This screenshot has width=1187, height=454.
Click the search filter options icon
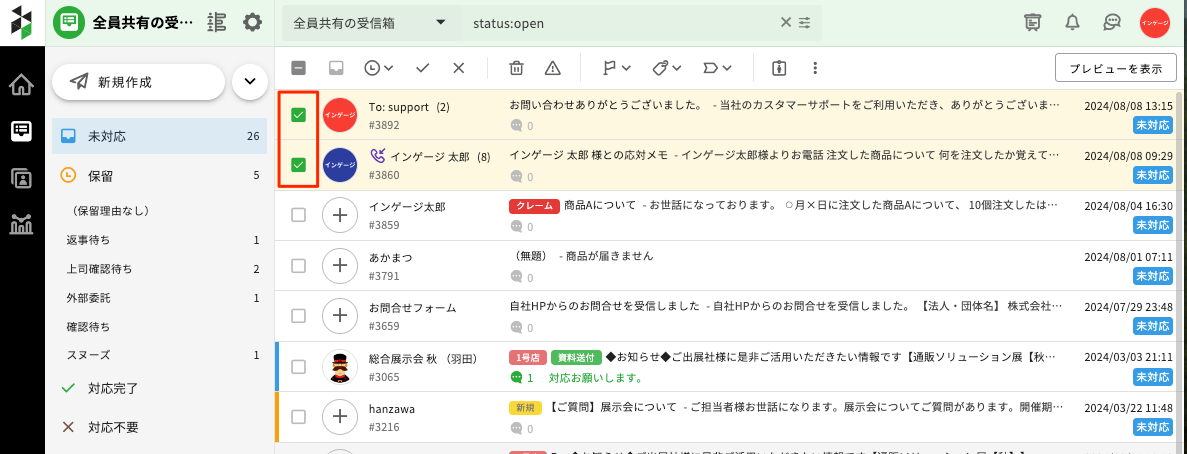804,23
